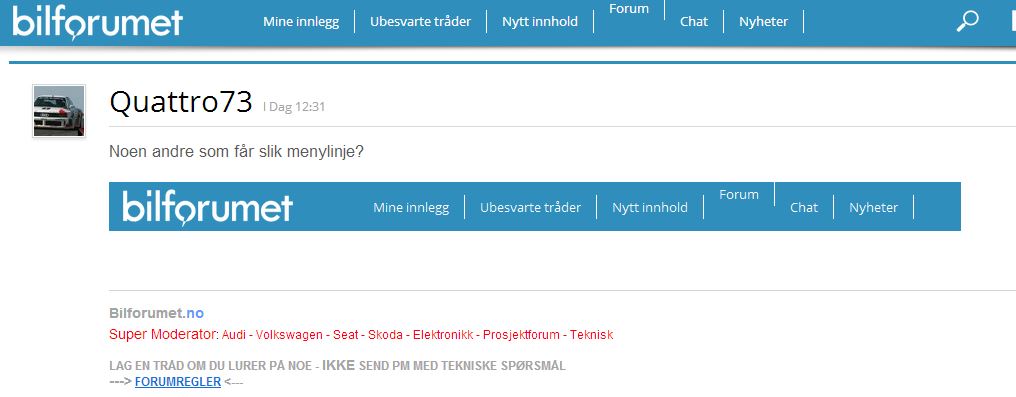This screenshot has width=1016, height=397.
Task: Click the bilforumet logo in header
Action: pyautogui.click(x=97, y=24)
